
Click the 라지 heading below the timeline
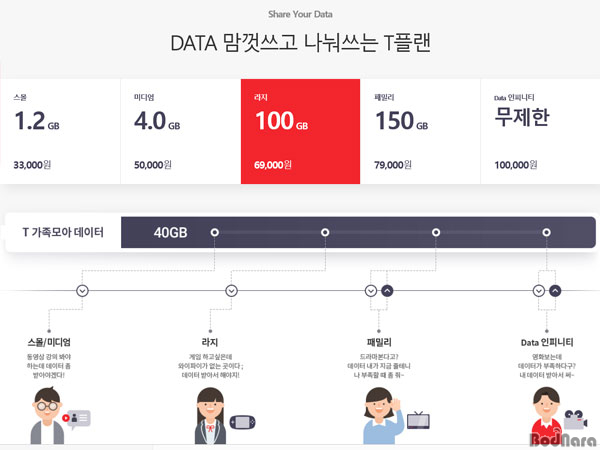point(210,342)
